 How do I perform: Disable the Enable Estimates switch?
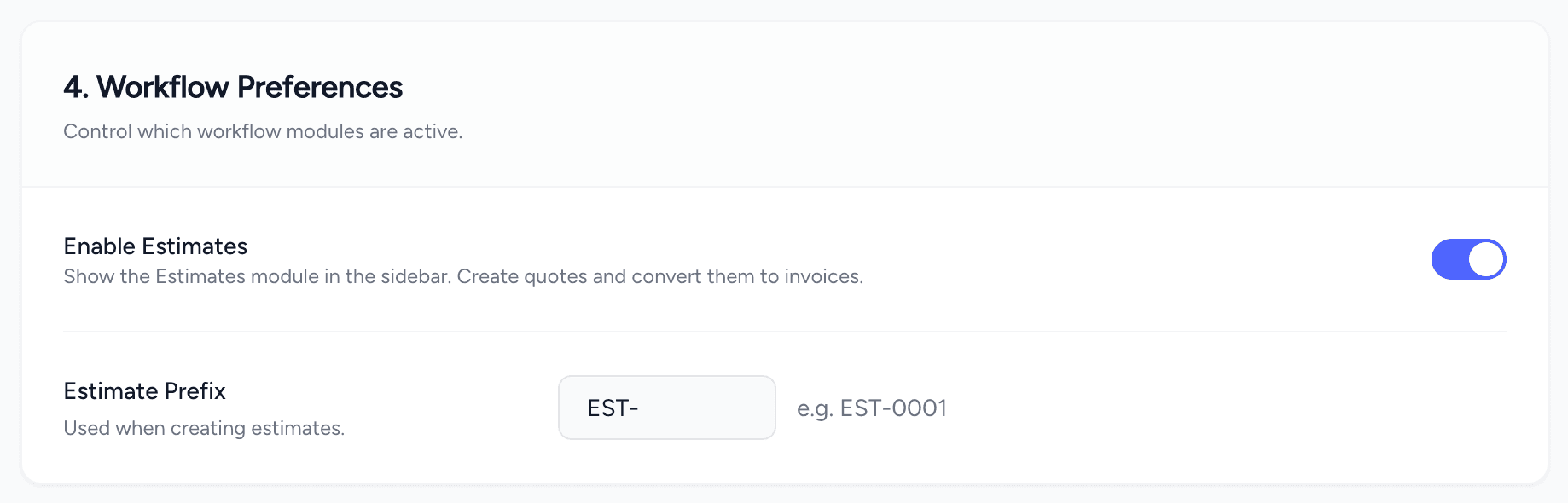point(1468,259)
